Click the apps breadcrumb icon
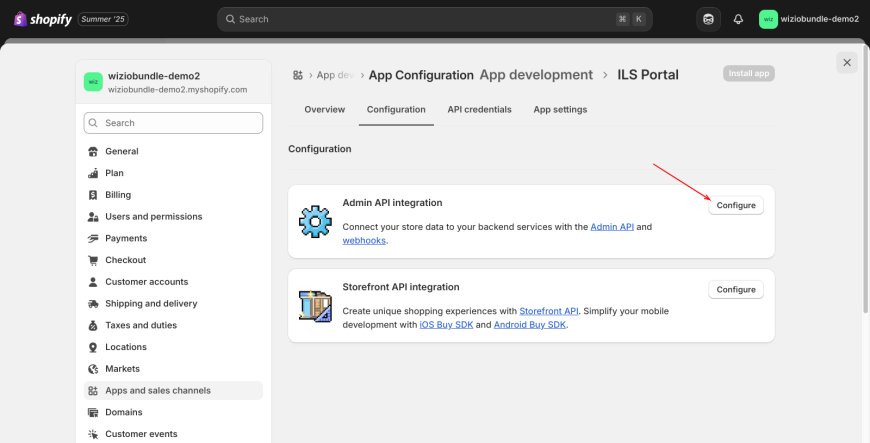 coord(298,75)
